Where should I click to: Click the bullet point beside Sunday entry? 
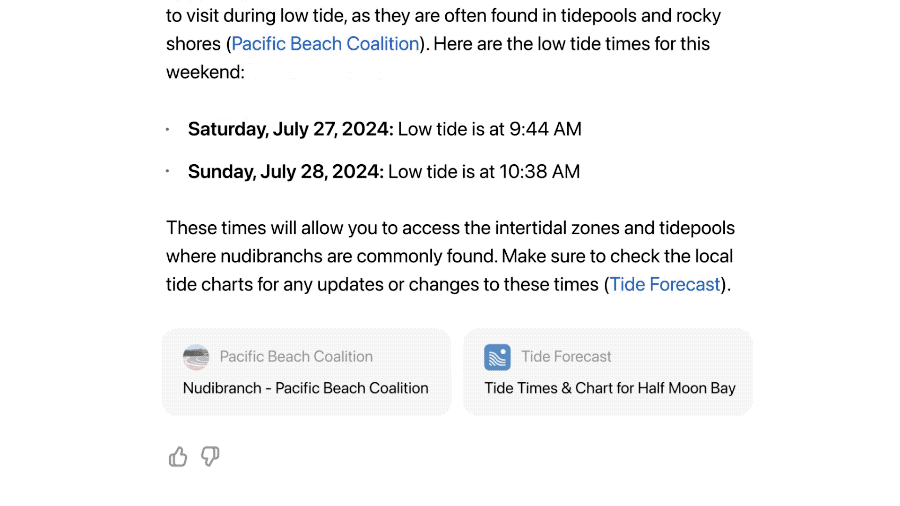click(168, 172)
